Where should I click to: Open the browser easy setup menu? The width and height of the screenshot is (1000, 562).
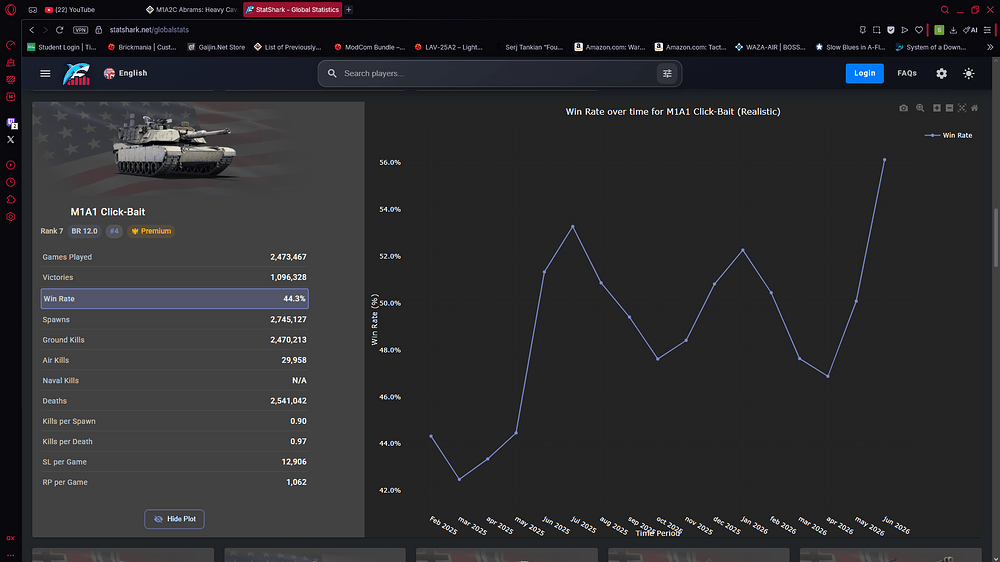point(987,30)
